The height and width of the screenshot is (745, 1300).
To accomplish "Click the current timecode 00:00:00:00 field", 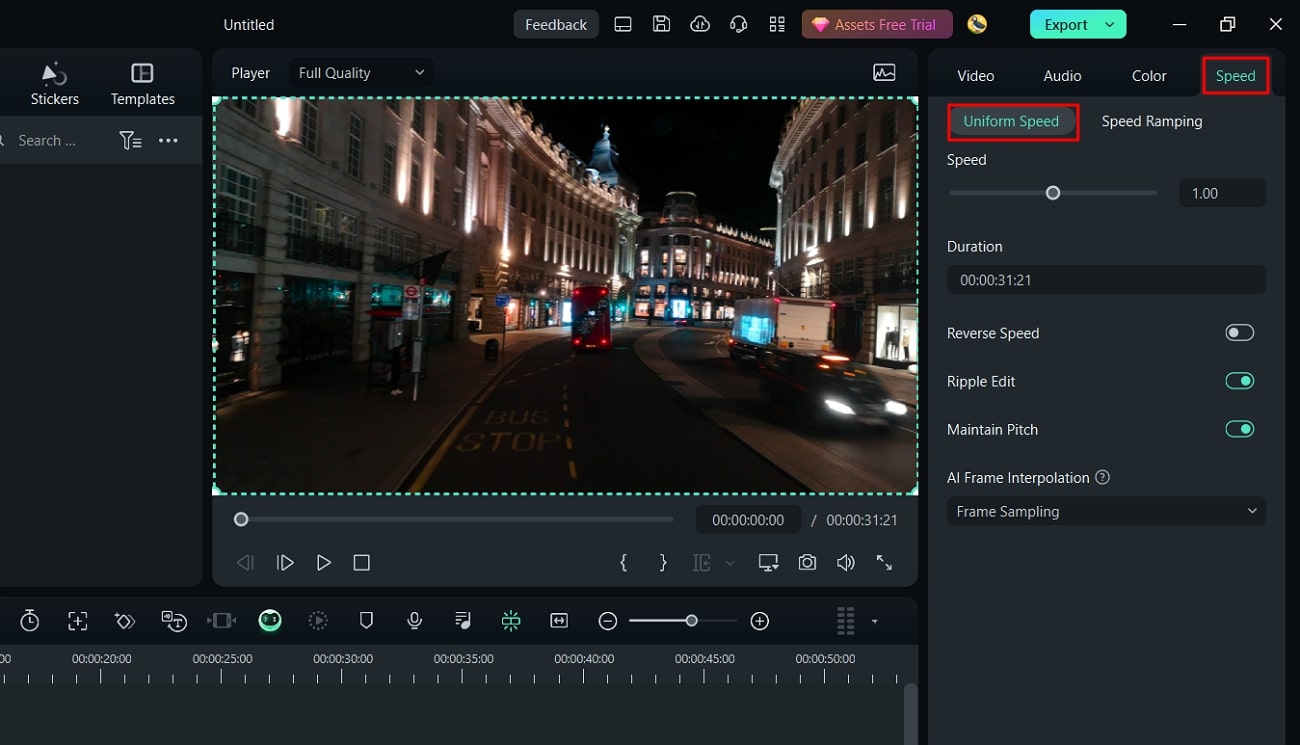I will [x=748, y=520].
